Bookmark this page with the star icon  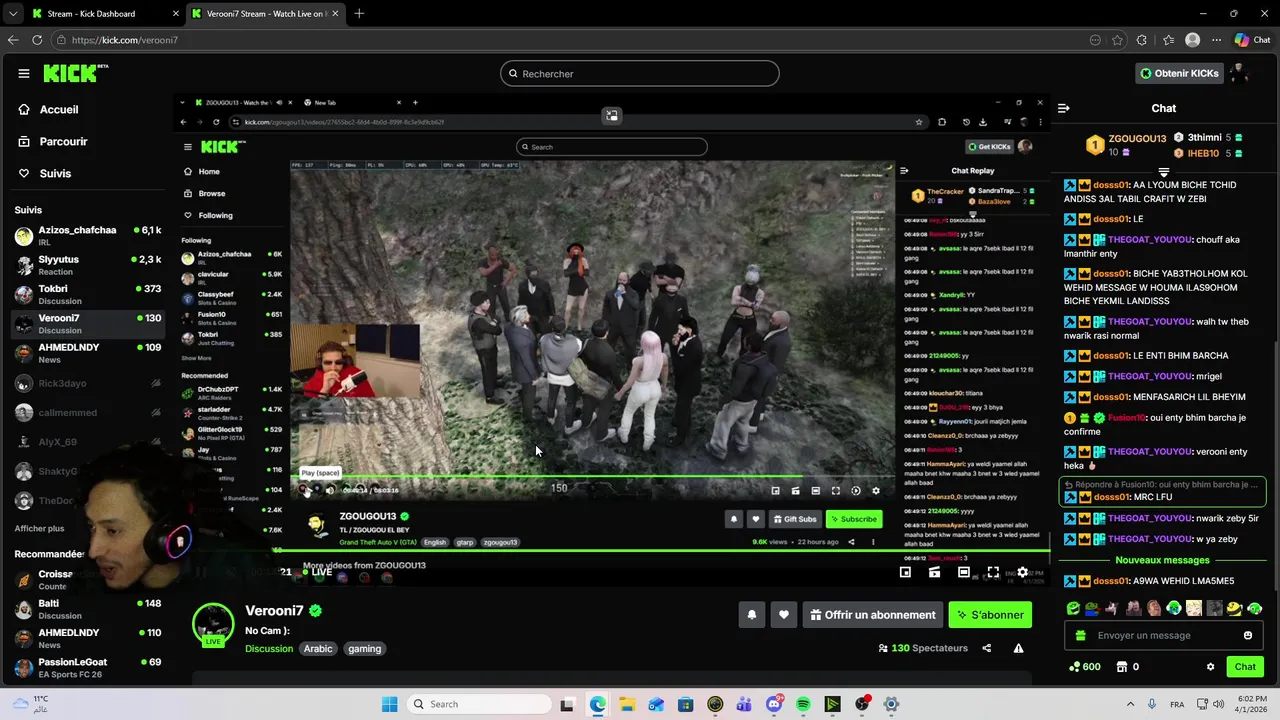pyautogui.click(x=1117, y=40)
